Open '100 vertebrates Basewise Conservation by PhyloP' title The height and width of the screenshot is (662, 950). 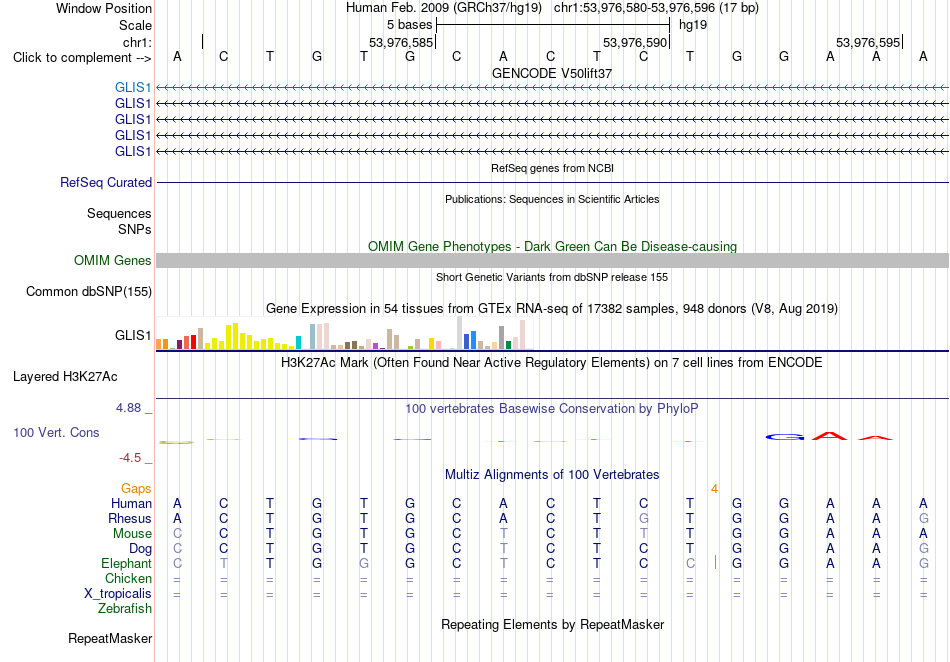pyautogui.click(x=552, y=408)
